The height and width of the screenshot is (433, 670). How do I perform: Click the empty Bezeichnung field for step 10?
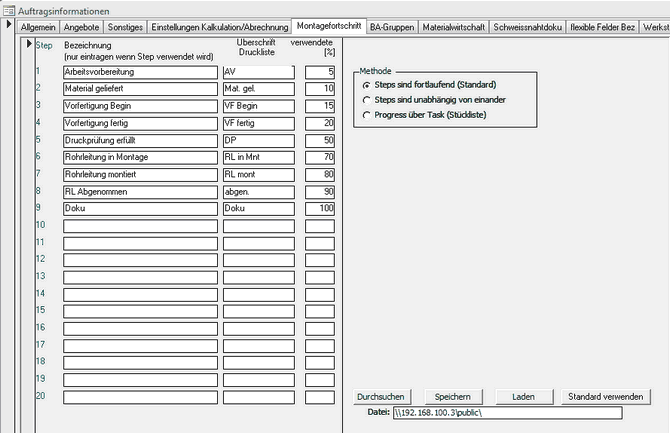pyautogui.click(x=139, y=226)
